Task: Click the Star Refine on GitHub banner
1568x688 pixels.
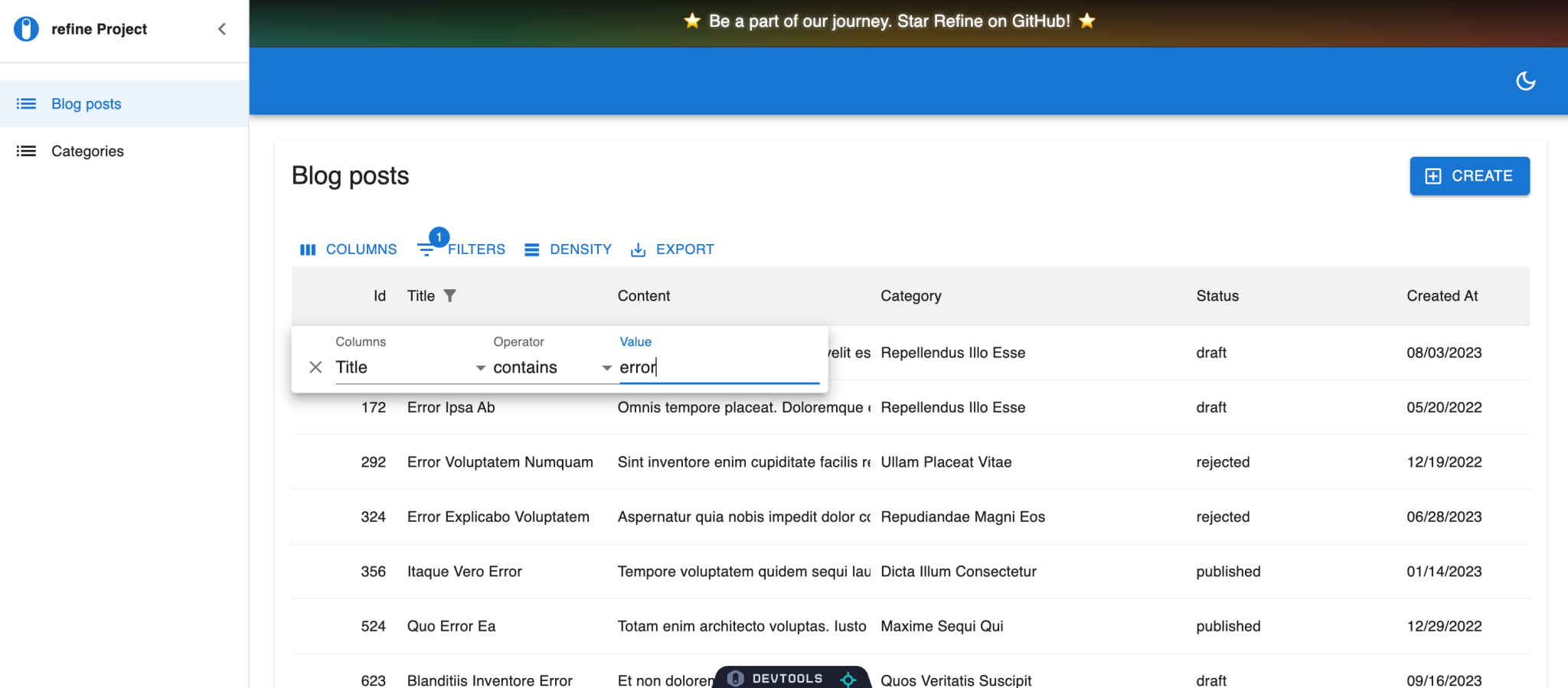Action: point(889,21)
